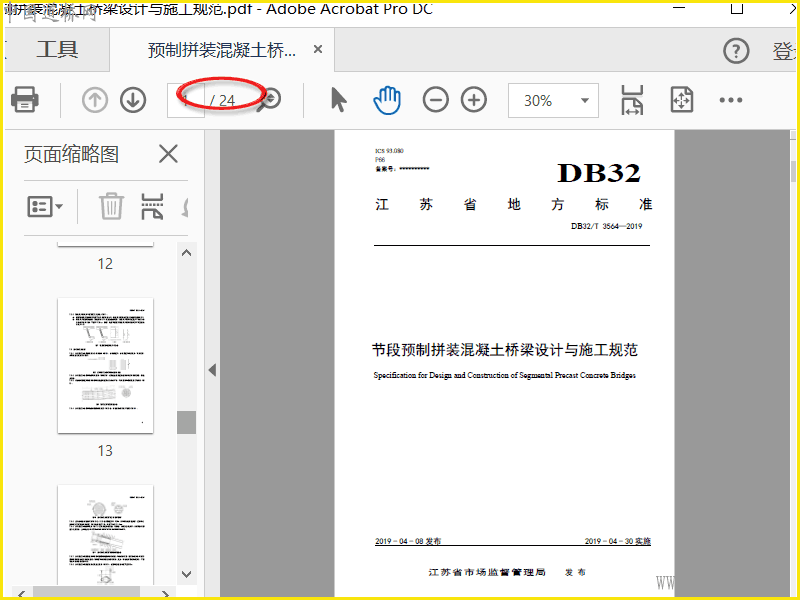Click issue date 2019-04-08 发布
This screenshot has height=600, width=800.
click(408, 541)
